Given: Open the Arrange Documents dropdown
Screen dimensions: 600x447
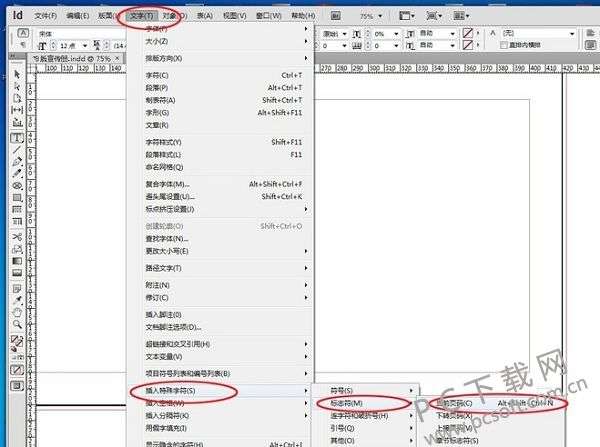Looking at the screenshot, I should 461,16.
